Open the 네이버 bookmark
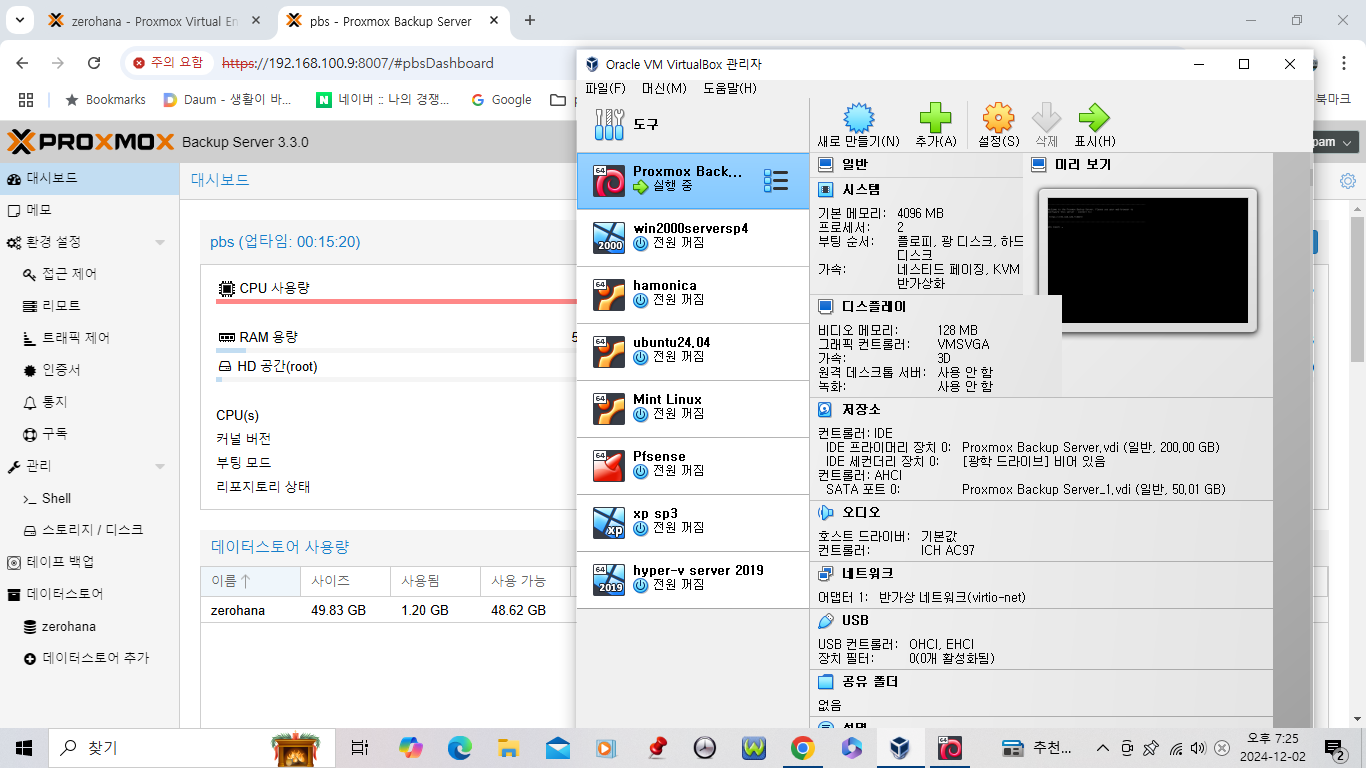 (x=382, y=100)
